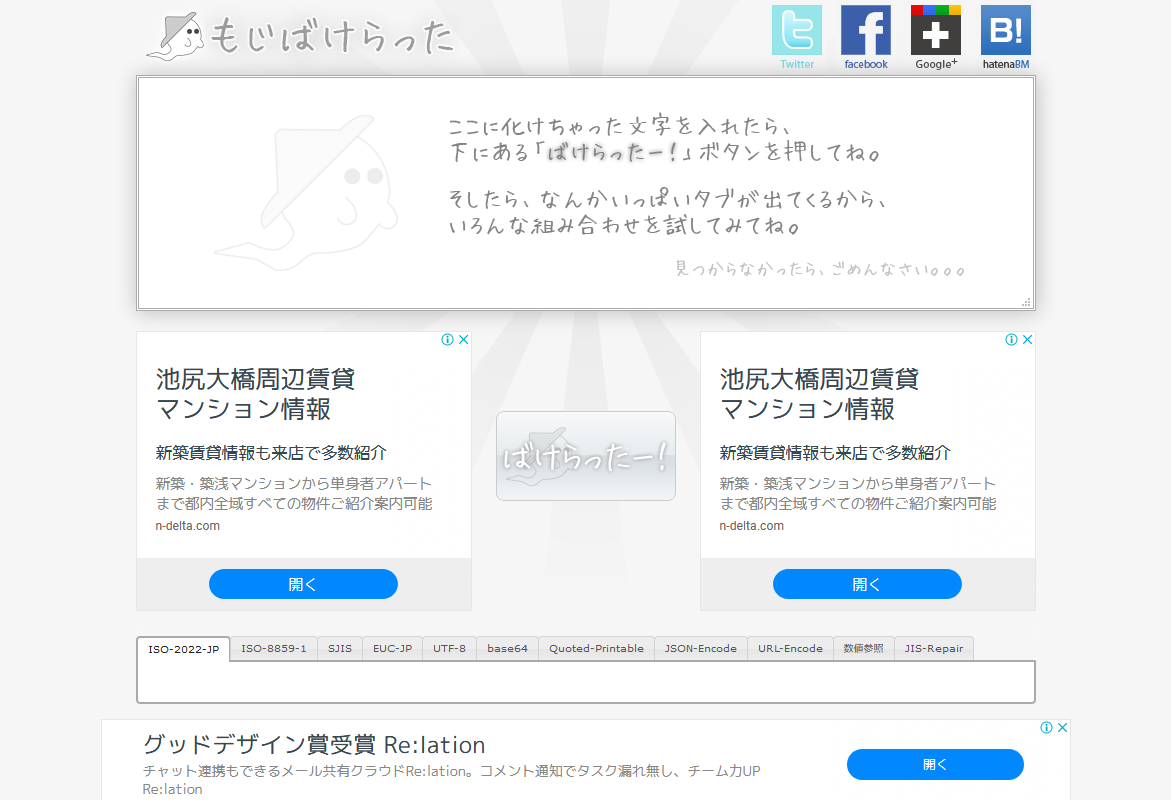Select the SJIS tab
Viewport: 1171px width, 800px height.
click(340, 649)
